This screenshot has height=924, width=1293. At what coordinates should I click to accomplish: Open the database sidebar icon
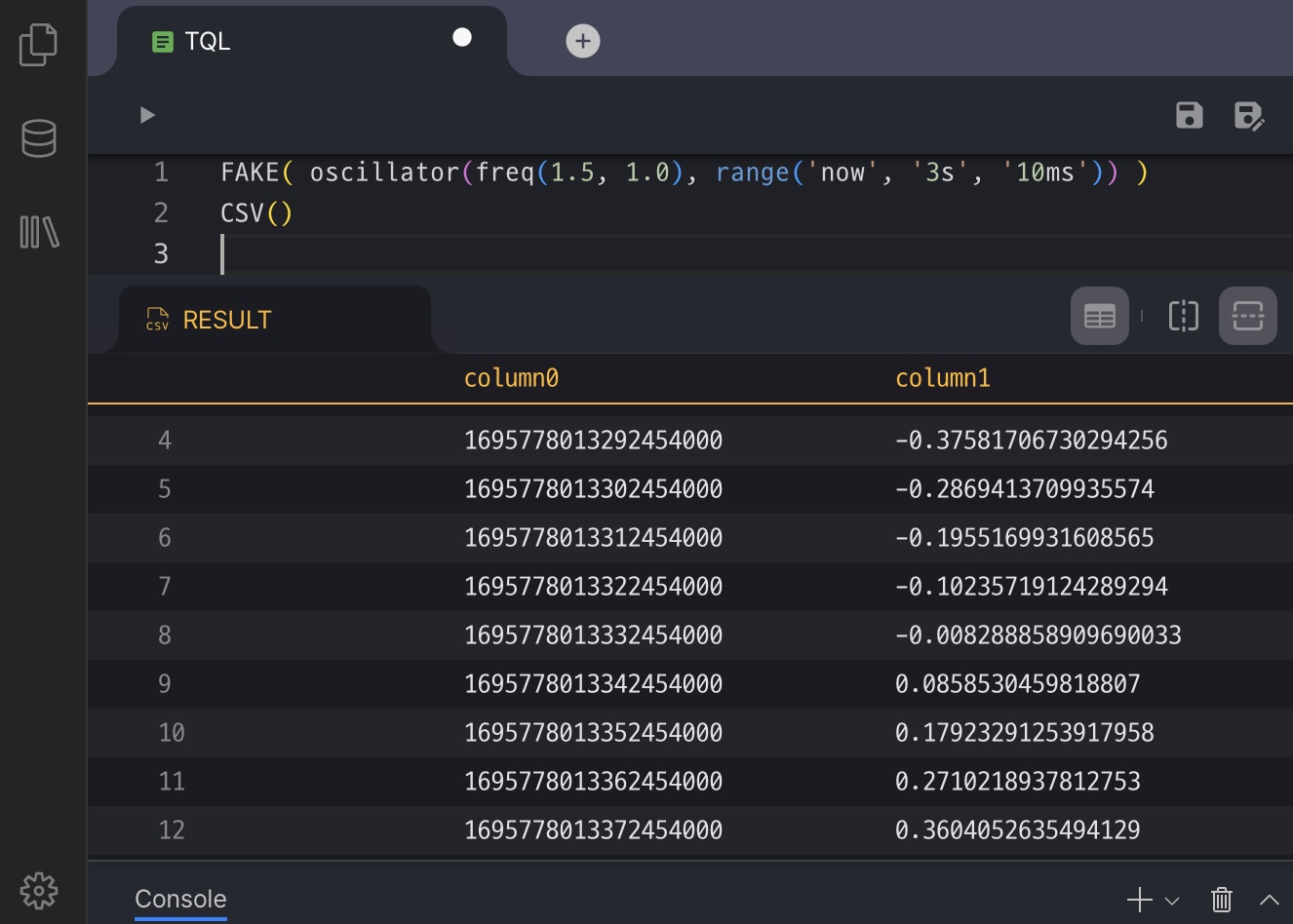point(39,138)
